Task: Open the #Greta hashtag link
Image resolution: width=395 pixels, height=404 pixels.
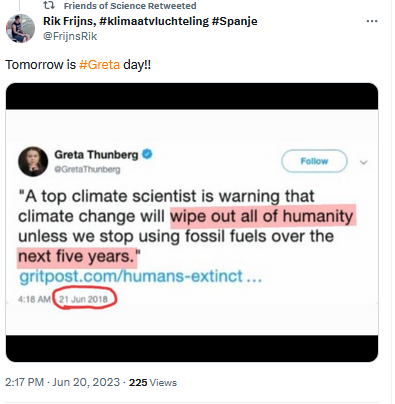Action: [x=99, y=64]
